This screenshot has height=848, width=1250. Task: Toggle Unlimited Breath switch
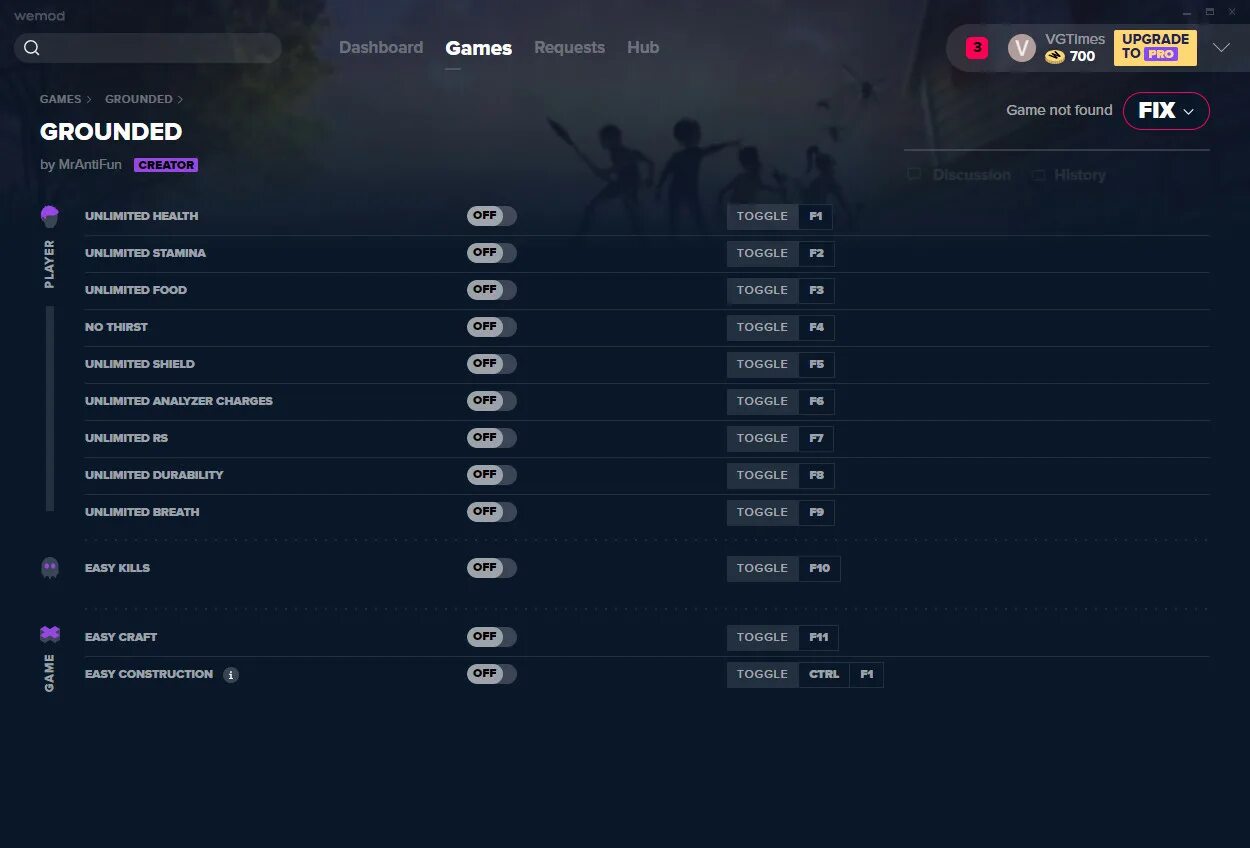(x=492, y=512)
